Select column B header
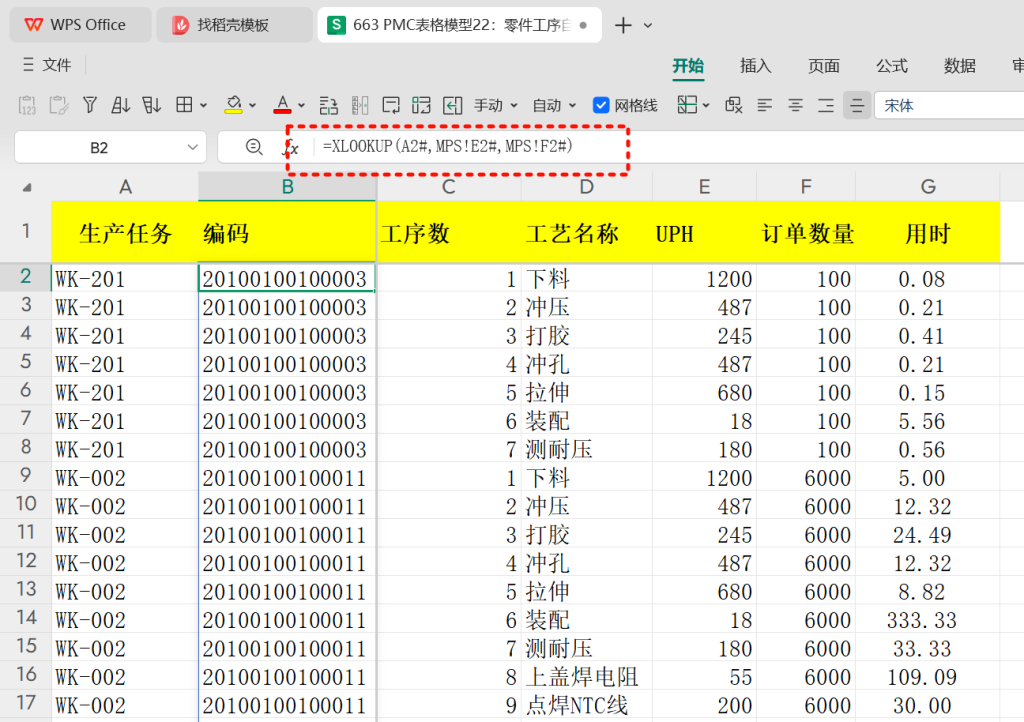1024x722 pixels. pos(287,187)
